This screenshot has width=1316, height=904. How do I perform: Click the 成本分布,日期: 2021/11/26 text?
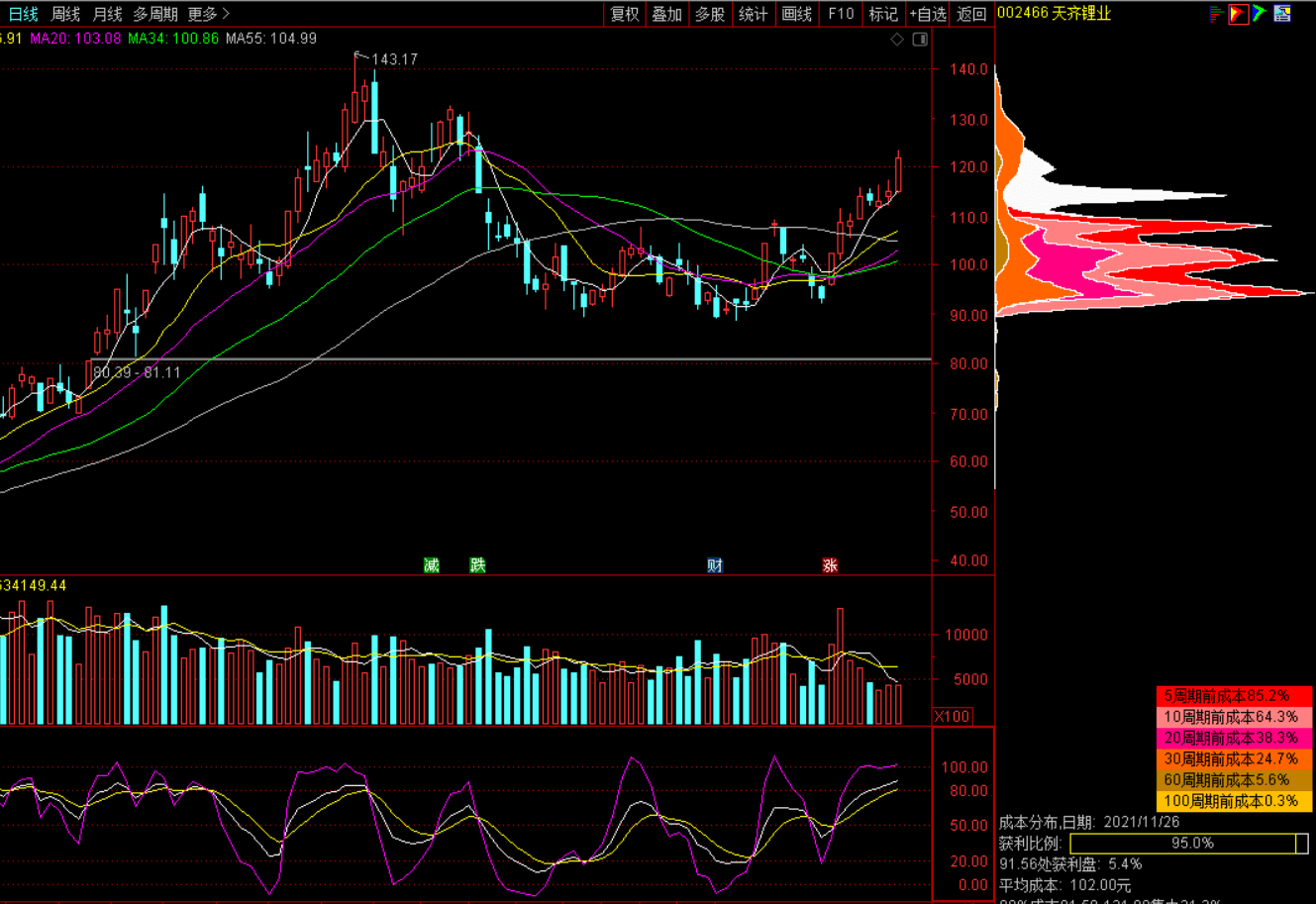[x=1089, y=822]
